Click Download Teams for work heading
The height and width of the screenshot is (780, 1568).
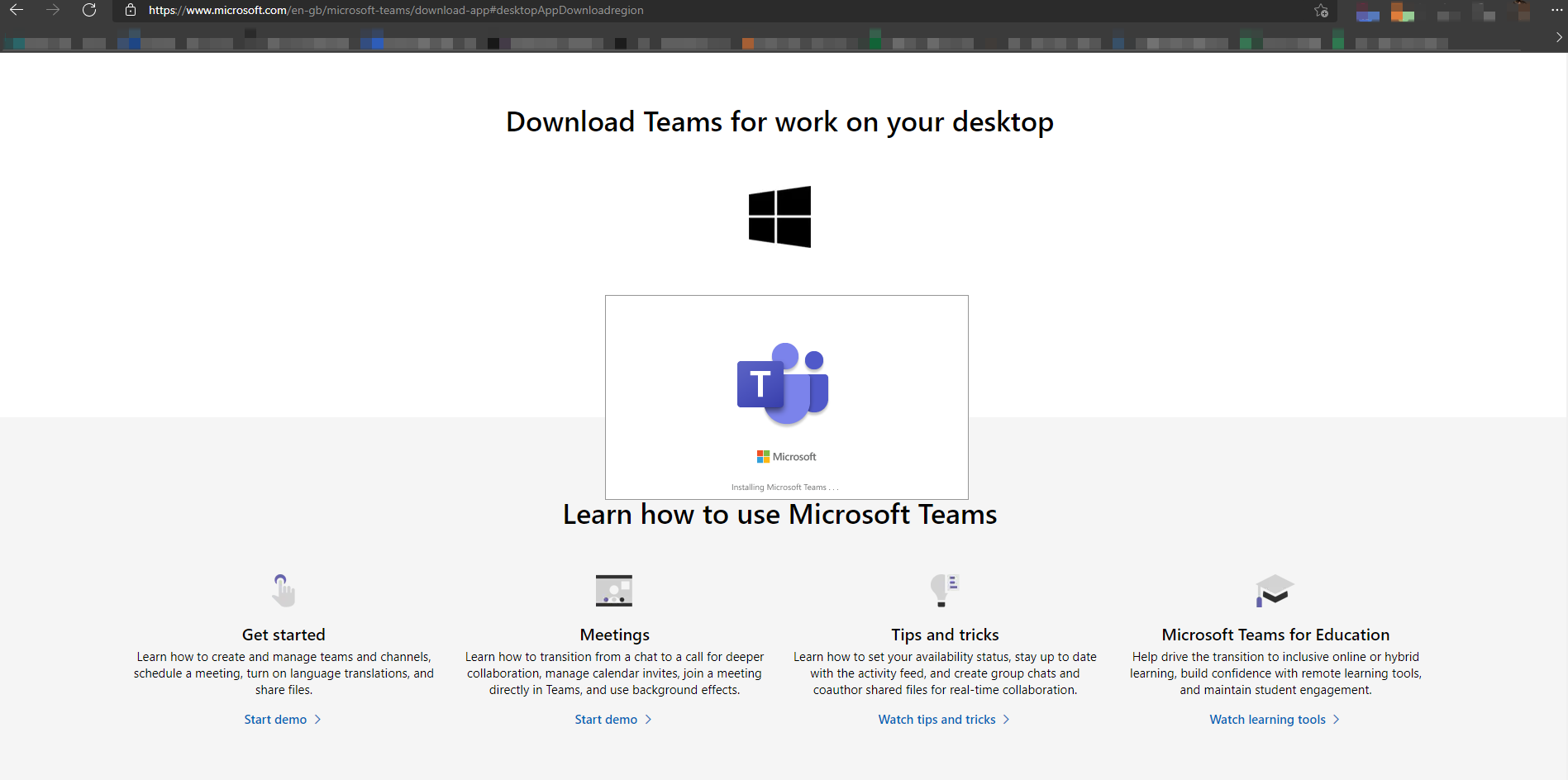779,122
